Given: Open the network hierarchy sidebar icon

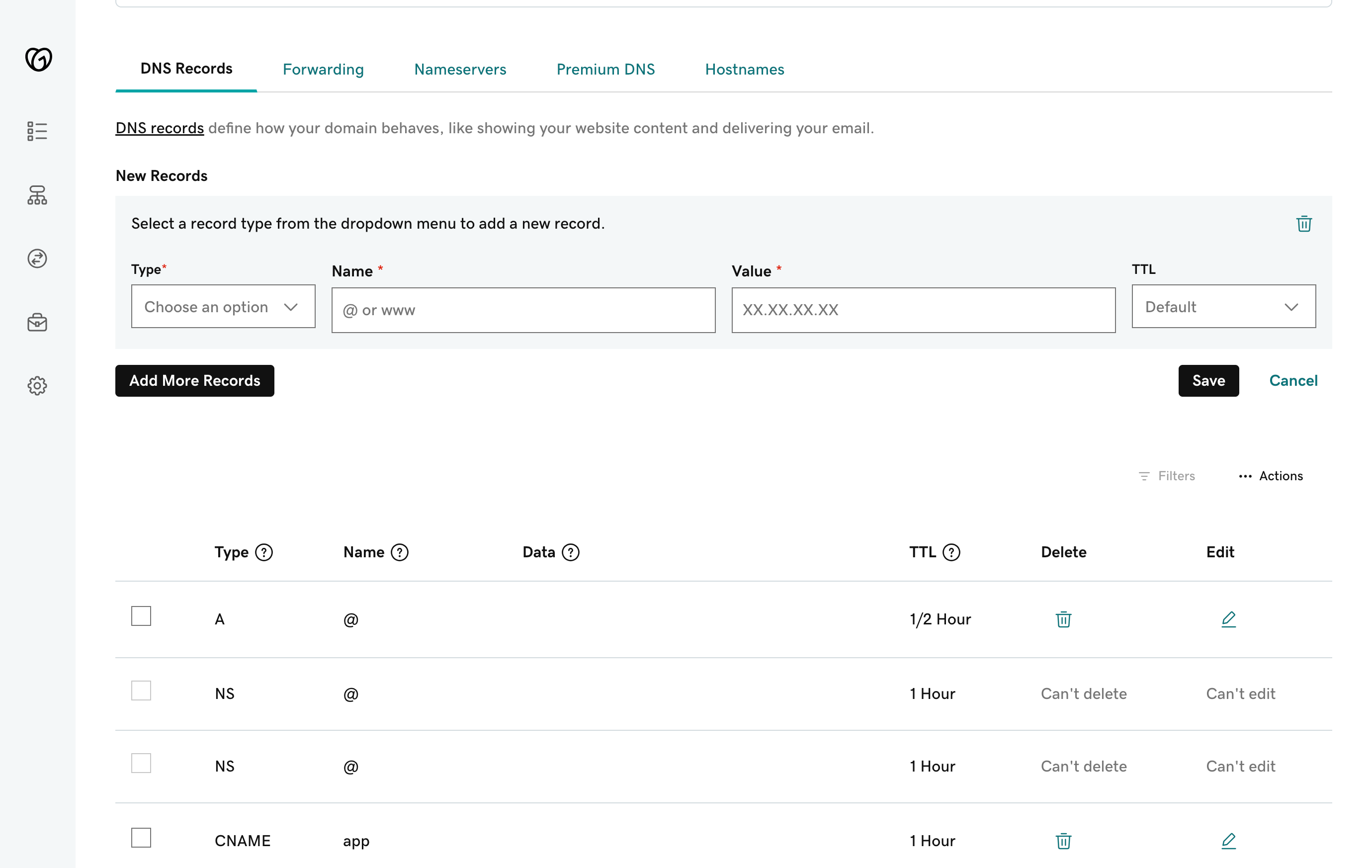Looking at the screenshot, I should click(37, 195).
